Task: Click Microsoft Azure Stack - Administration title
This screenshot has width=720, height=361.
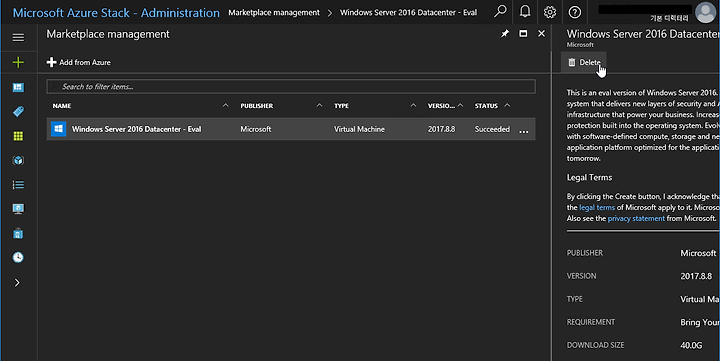Action: tap(116, 12)
